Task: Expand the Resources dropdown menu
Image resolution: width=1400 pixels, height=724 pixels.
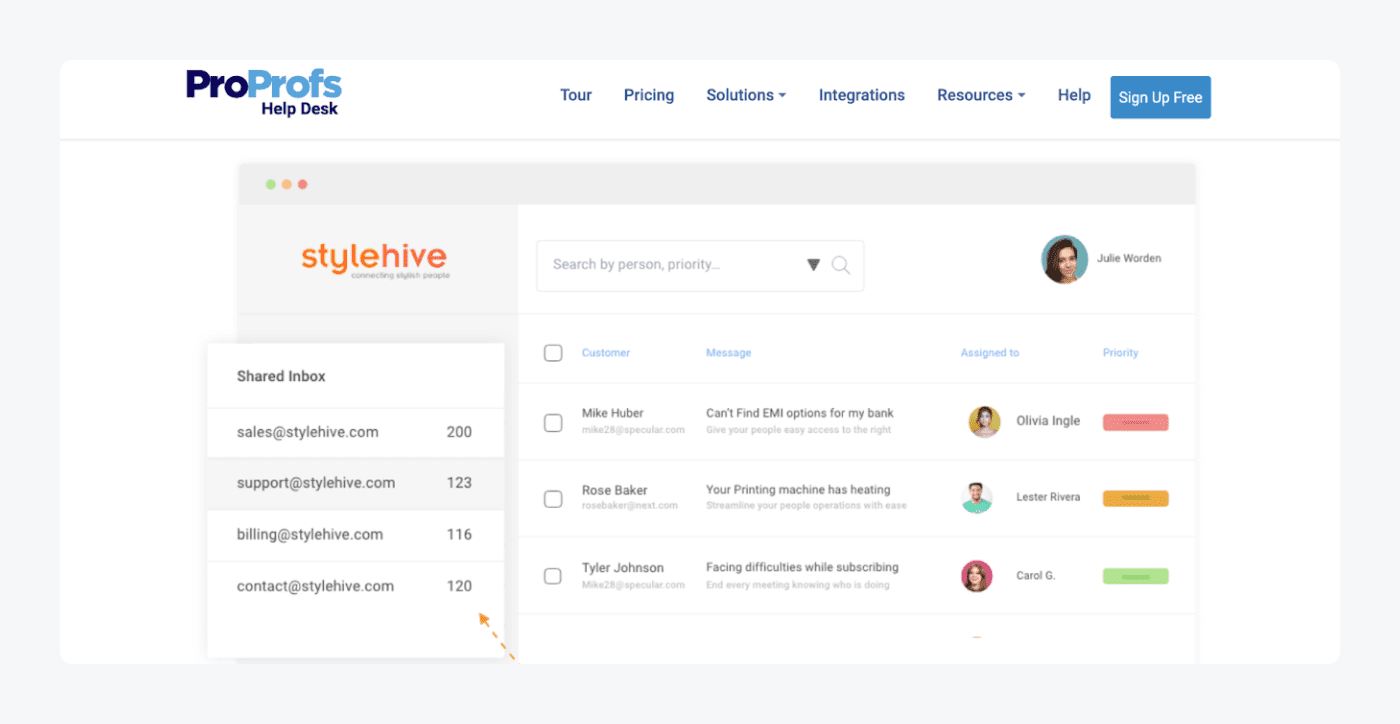Action: [981, 95]
